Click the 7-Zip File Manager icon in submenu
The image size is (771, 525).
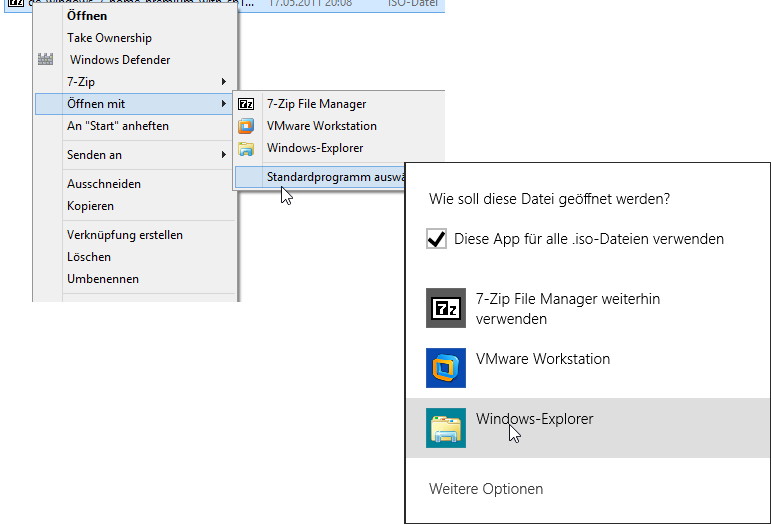tap(246, 104)
